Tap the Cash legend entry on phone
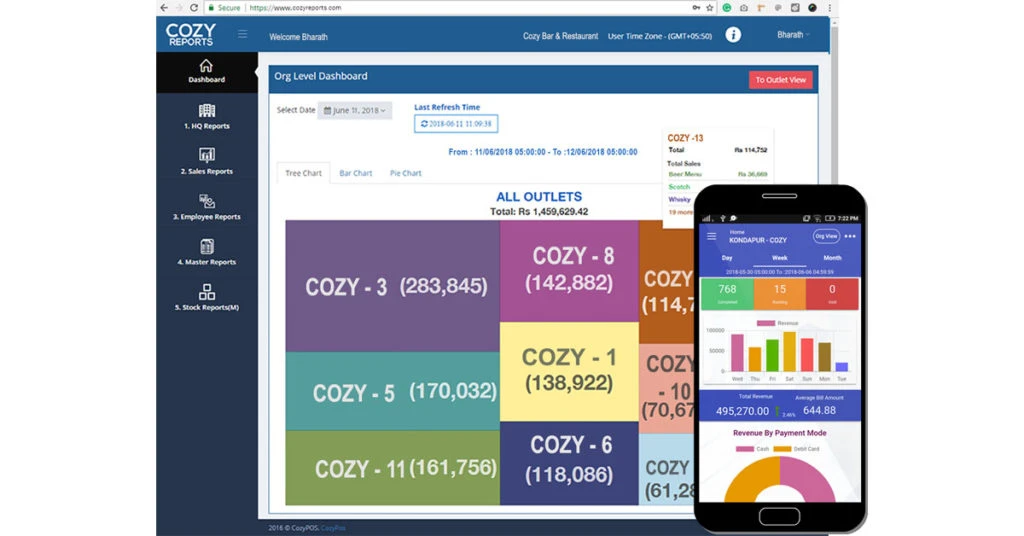Image resolution: width=1024 pixels, height=536 pixels. click(752, 449)
